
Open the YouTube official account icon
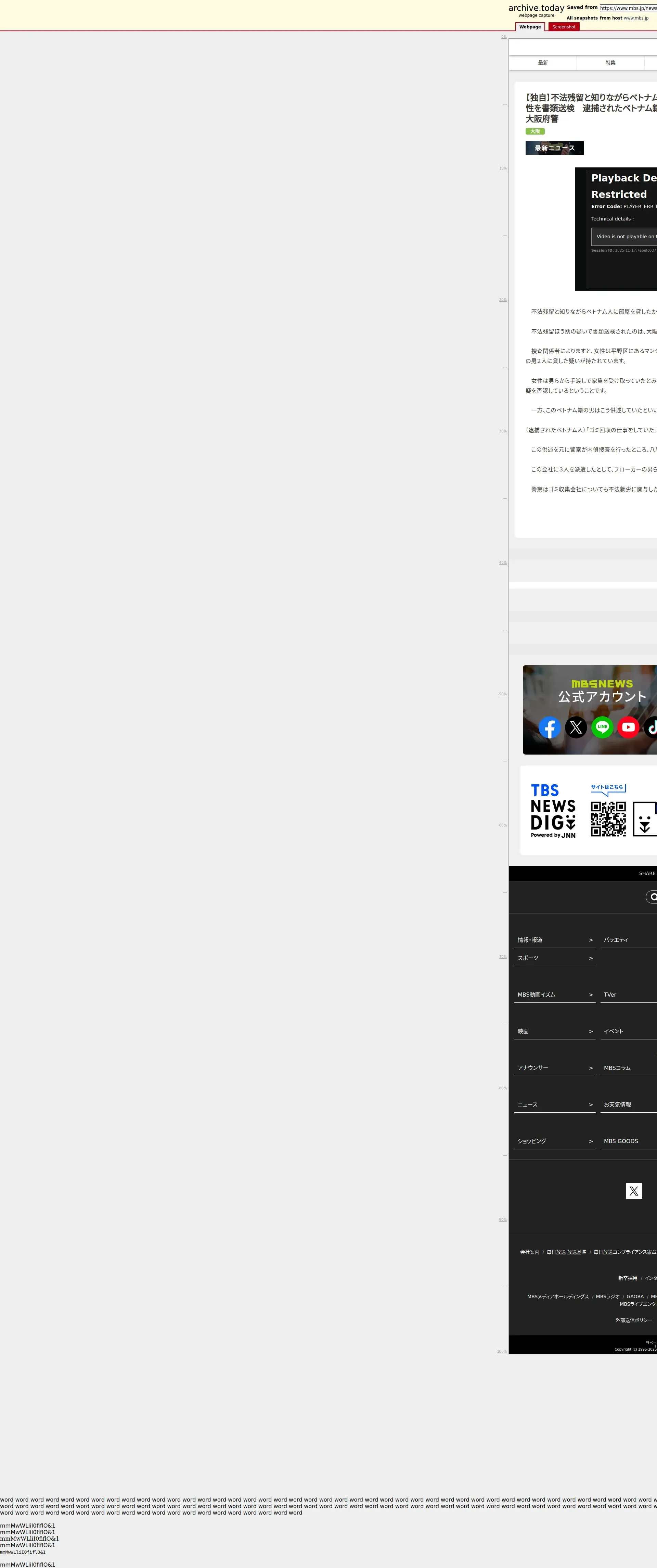point(628,728)
